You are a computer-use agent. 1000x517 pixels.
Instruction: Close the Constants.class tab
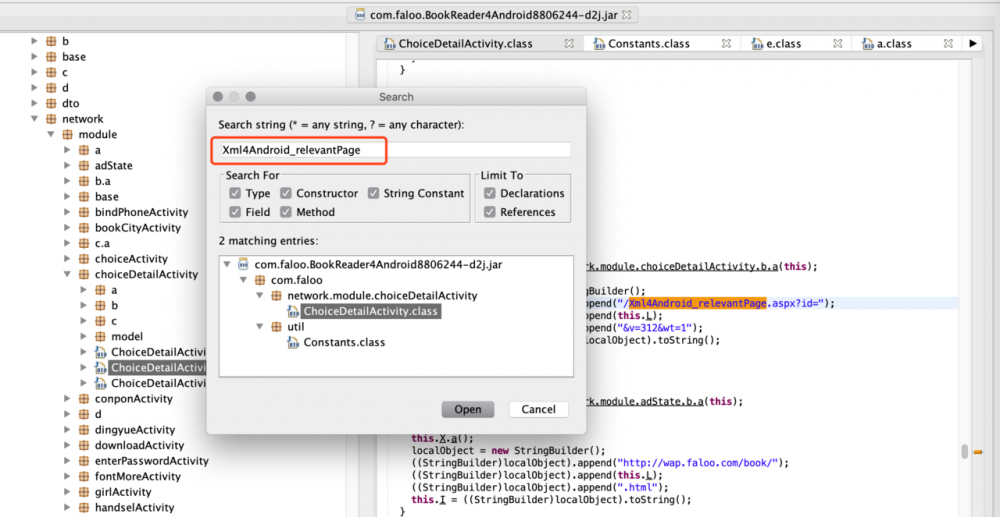[726, 44]
